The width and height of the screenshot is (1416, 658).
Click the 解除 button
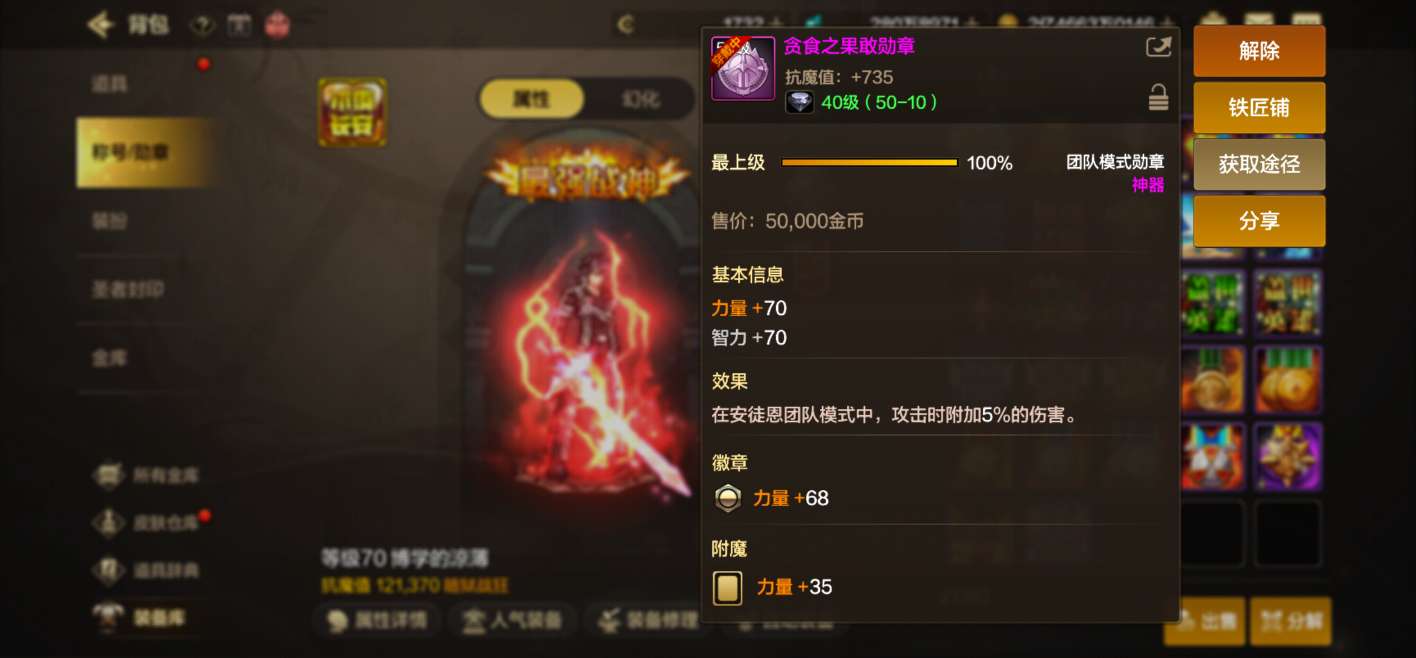click(x=1259, y=51)
